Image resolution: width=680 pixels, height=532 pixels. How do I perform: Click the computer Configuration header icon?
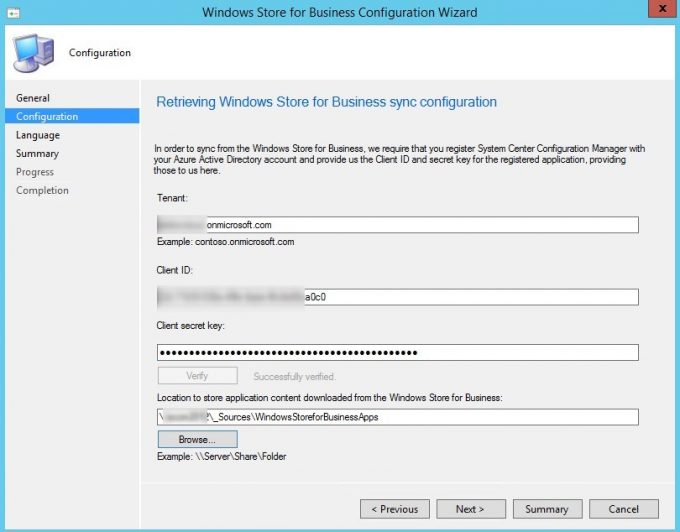tap(33, 53)
